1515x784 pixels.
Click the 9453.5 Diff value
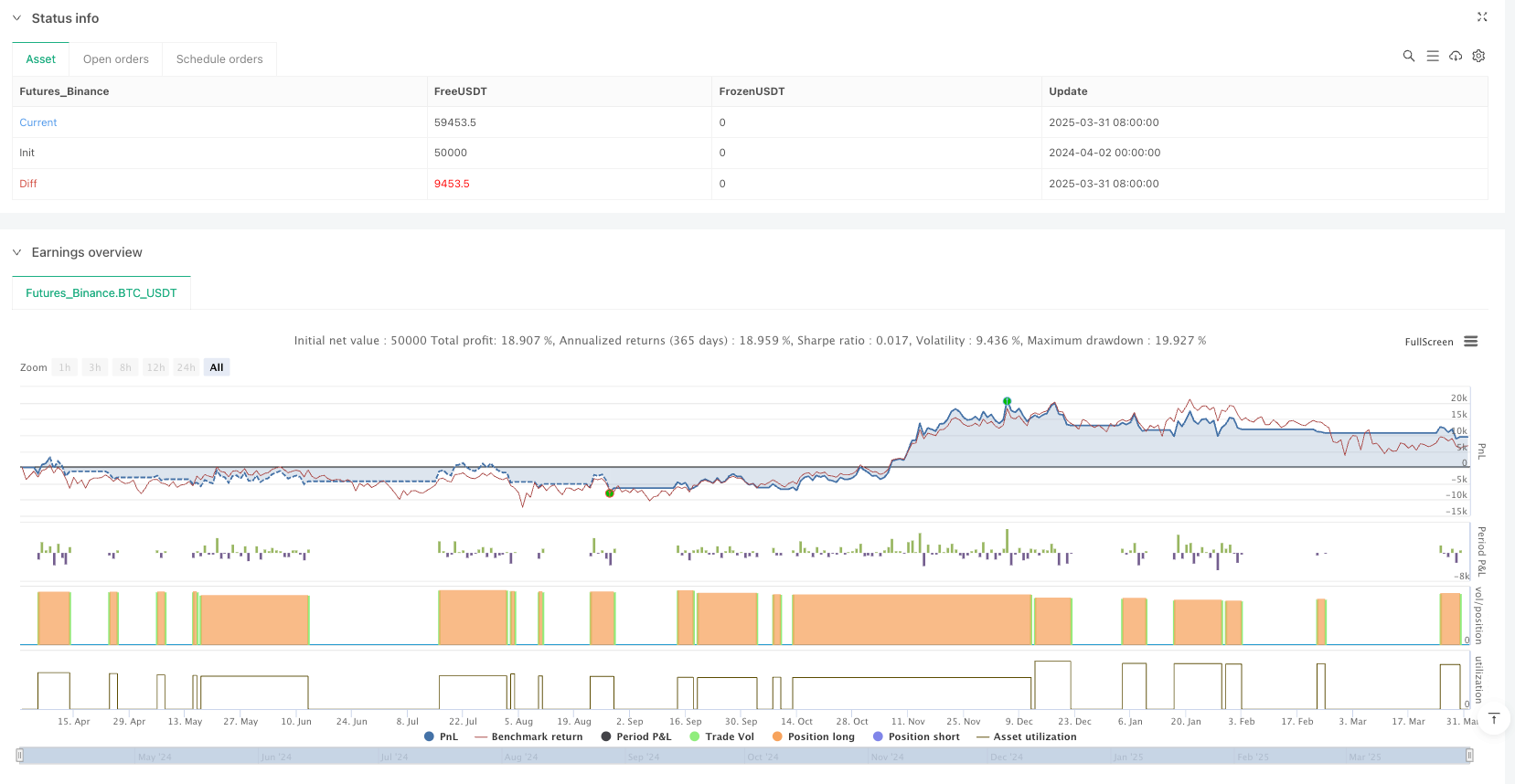[452, 184]
